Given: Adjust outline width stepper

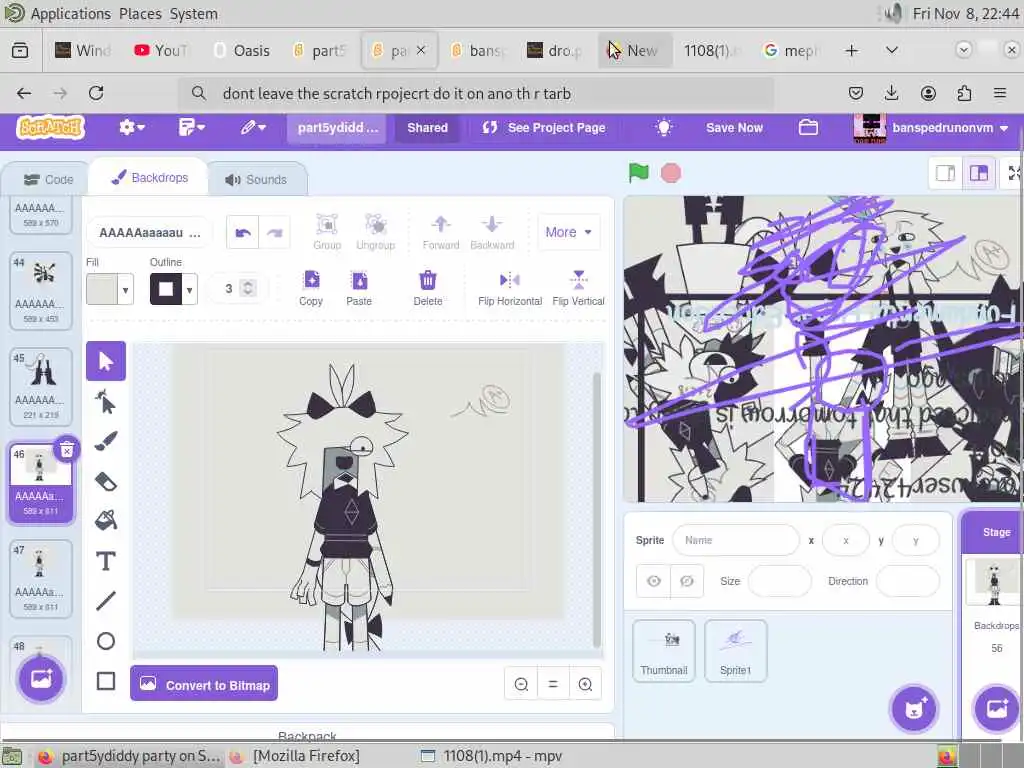Looking at the screenshot, I should tap(248, 288).
